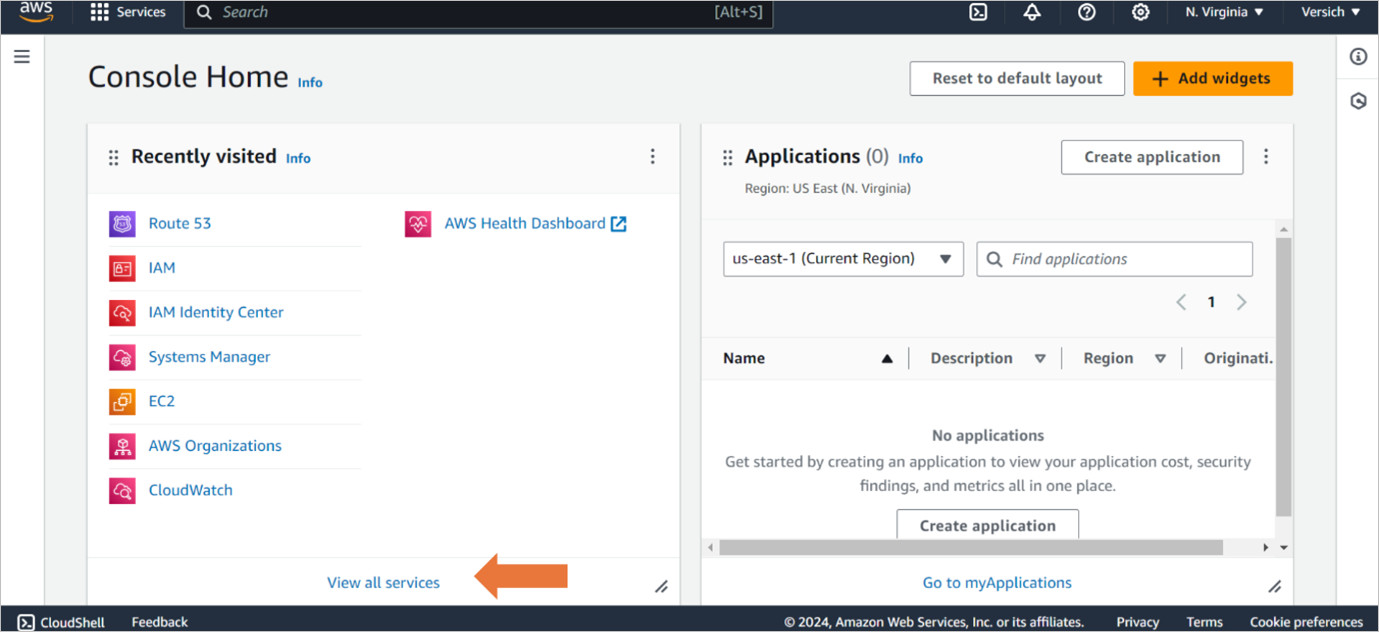Screen dimensions: 1379x632
Task: Click the Recently visited widget resize handle
Action: (x=661, y=587)
